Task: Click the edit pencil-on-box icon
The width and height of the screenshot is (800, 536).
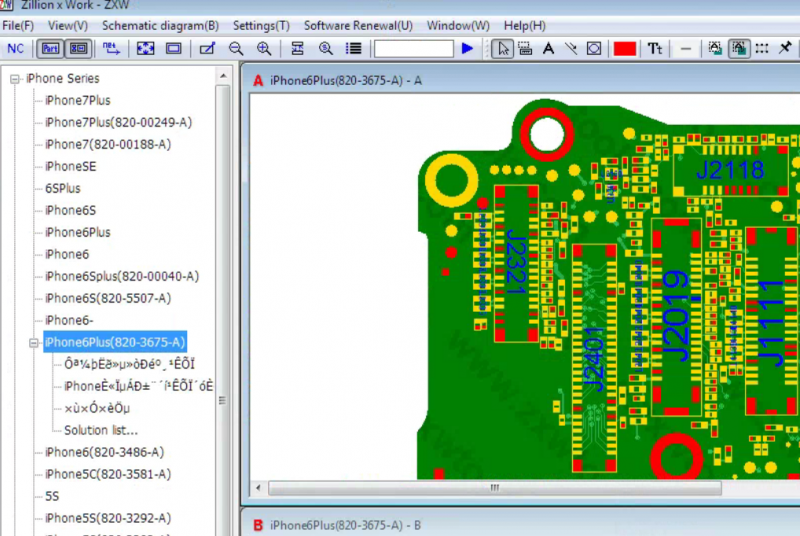Action: tap(207, 49)
